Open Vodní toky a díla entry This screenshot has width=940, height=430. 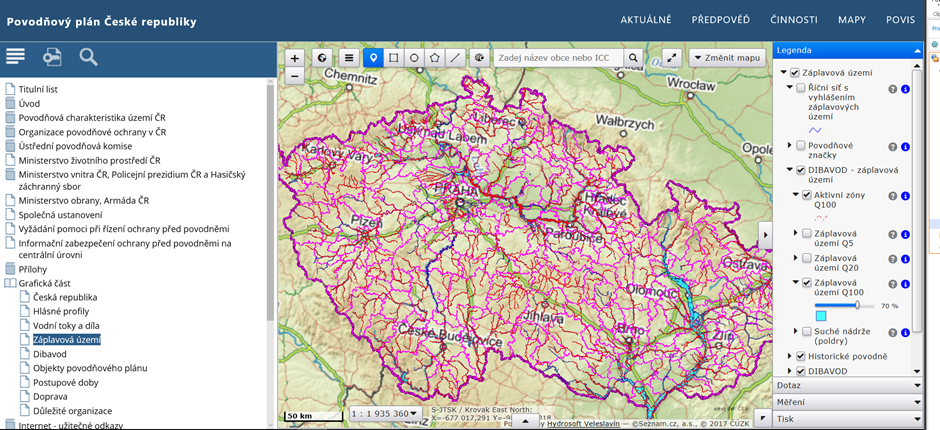66,326
